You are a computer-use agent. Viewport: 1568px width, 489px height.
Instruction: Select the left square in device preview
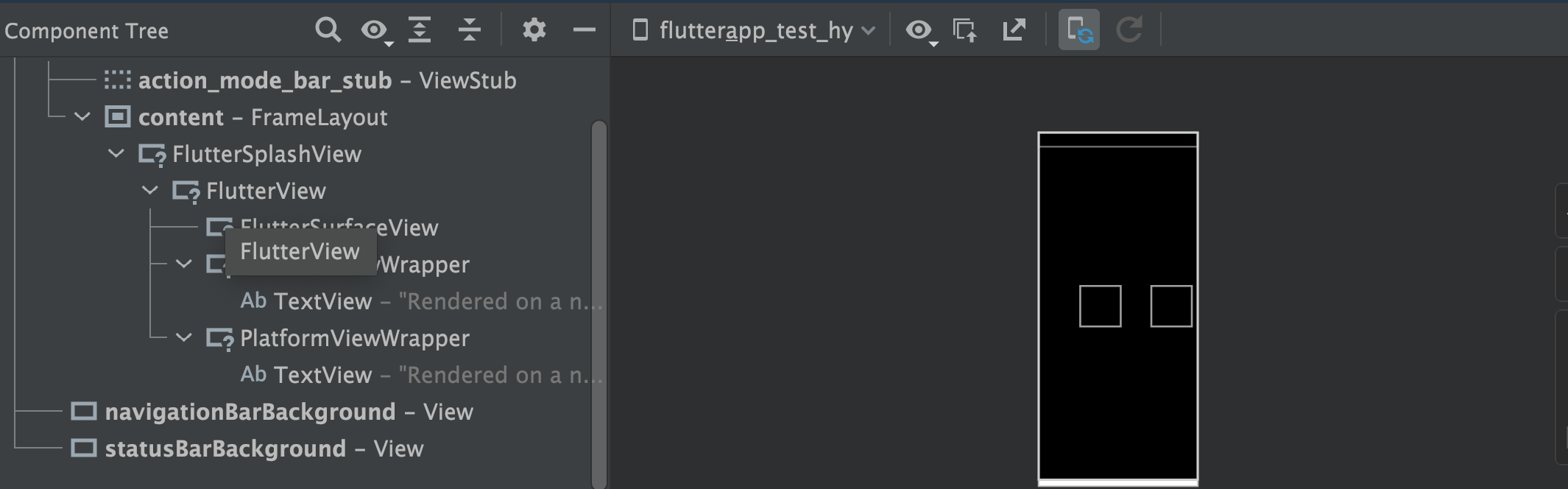(1100, 306)
